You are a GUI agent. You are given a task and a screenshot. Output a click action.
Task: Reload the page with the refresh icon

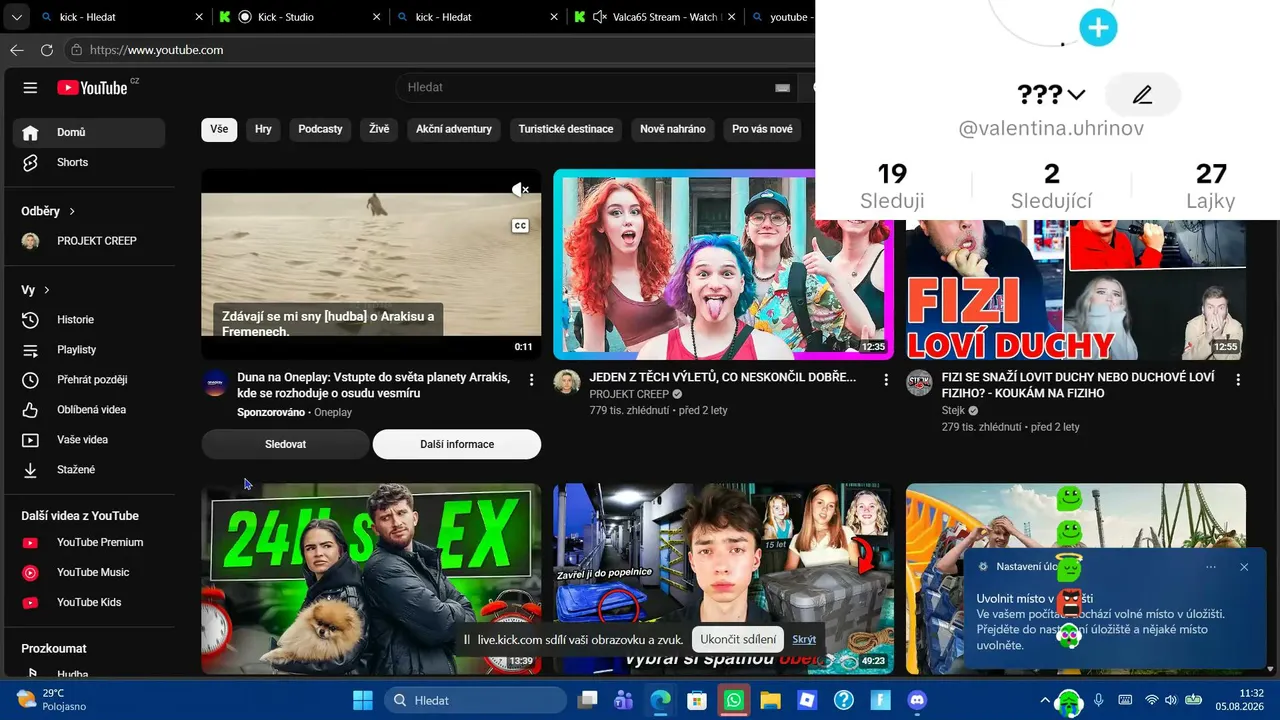[47, 50]
